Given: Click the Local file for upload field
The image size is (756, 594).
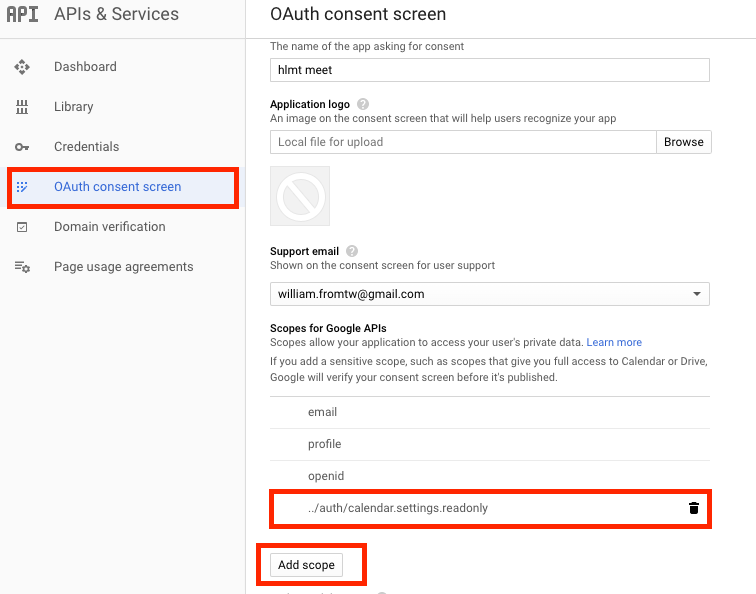Looking at the screenshot, I should (x=463, y=142).
